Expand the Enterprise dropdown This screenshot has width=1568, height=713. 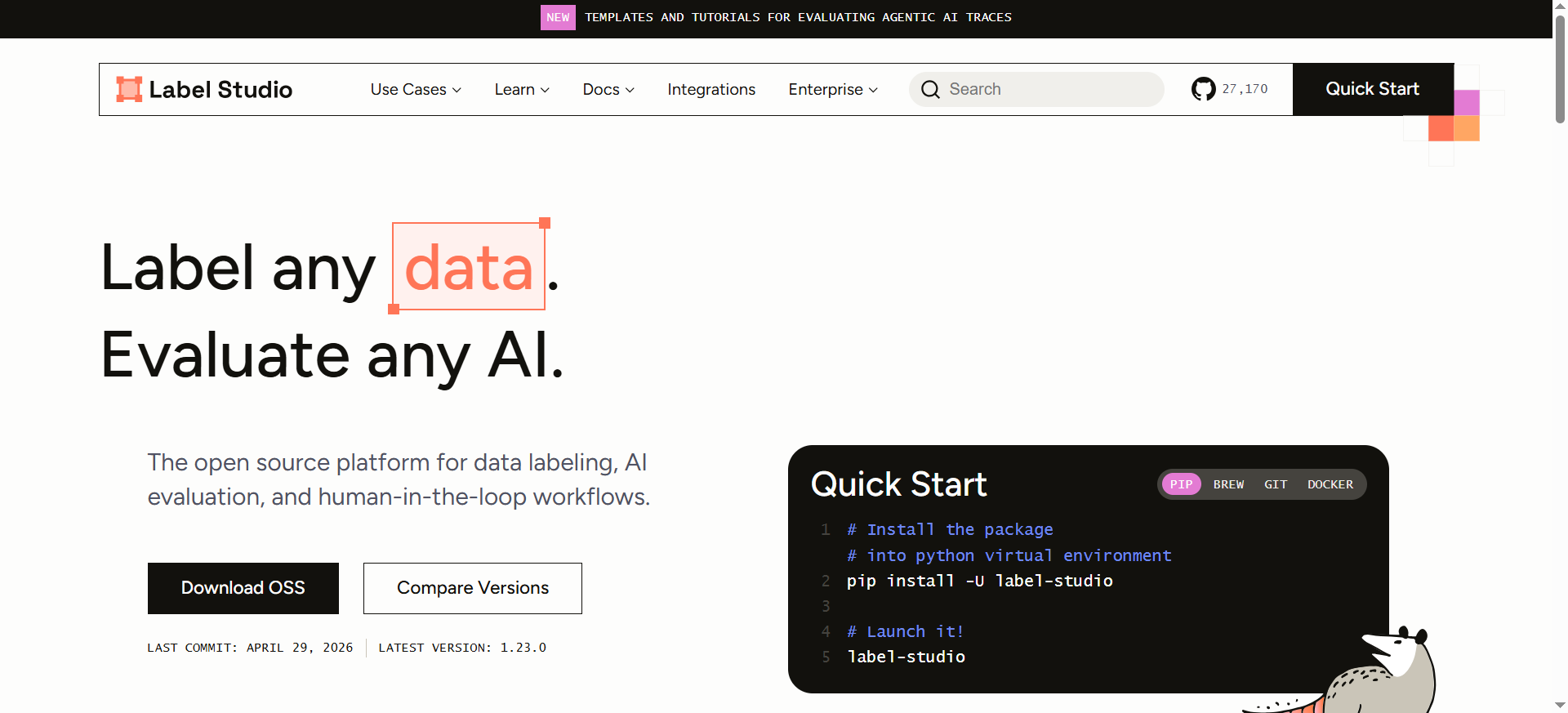(x=833, y=89)
